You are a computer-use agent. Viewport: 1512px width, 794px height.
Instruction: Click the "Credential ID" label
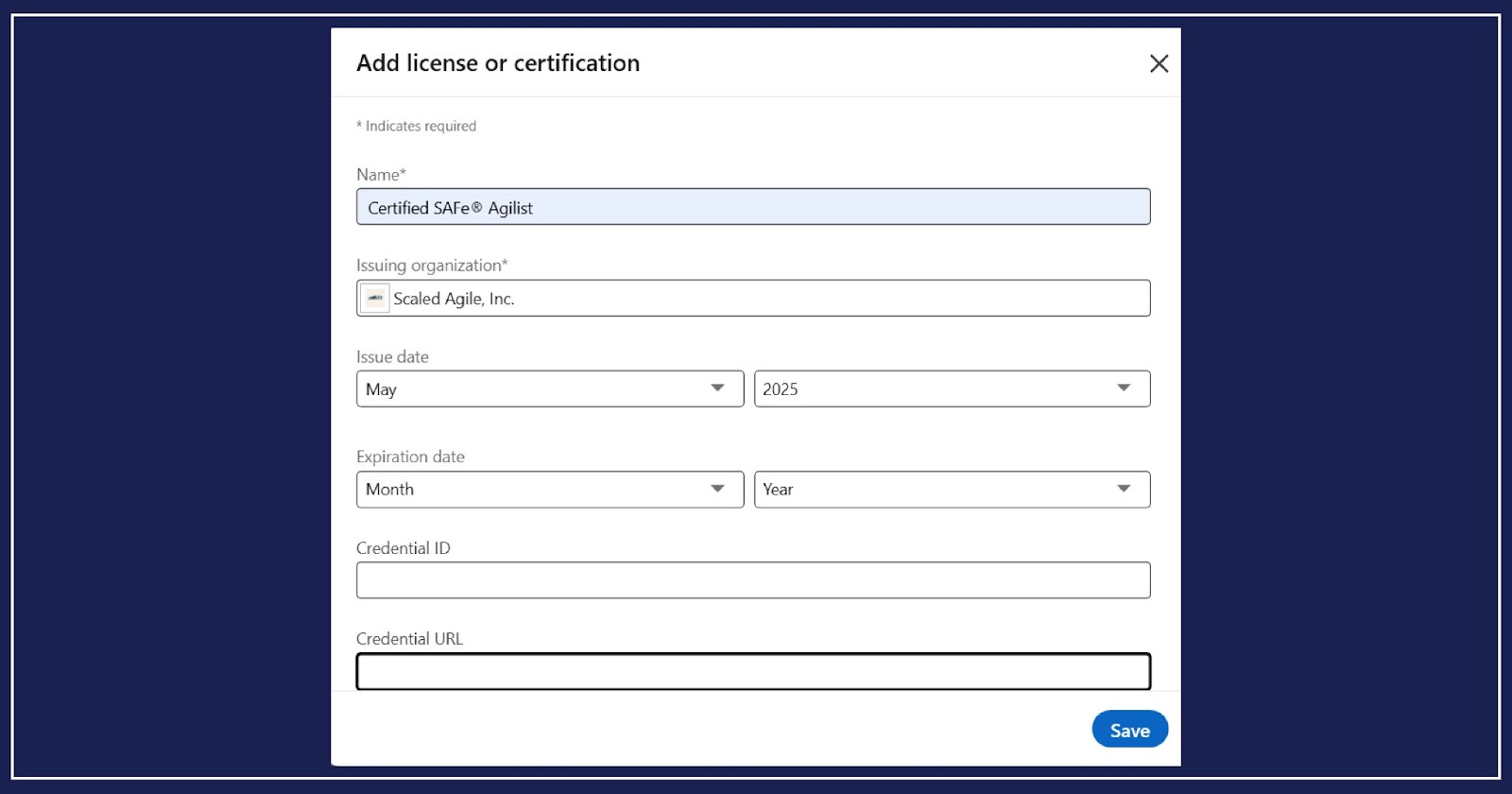[x=404, y=548]
